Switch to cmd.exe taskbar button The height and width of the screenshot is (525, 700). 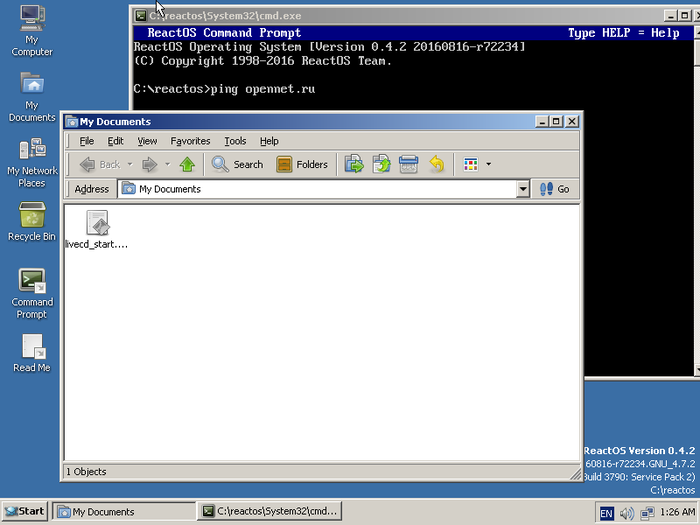(x=270, y=512)
